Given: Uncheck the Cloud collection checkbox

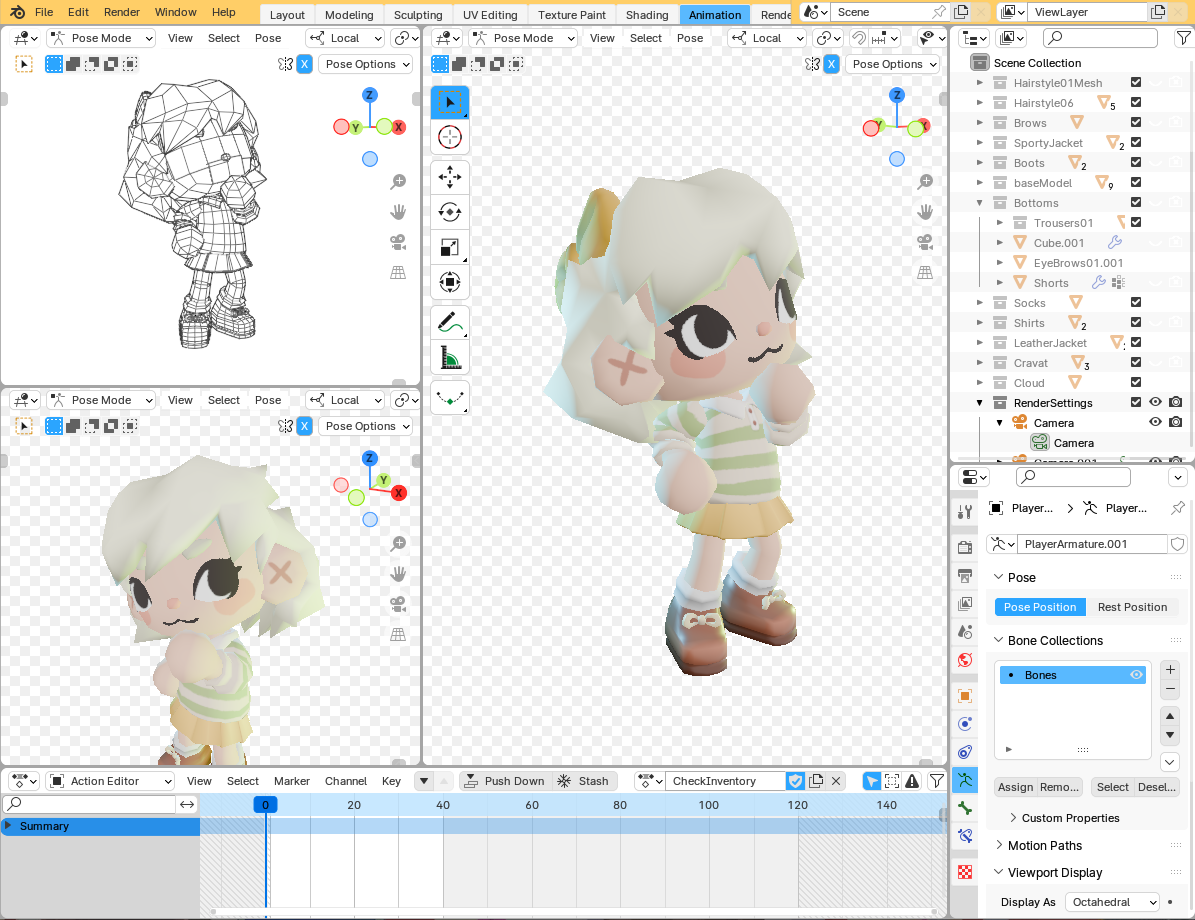Looking at the screenshot, I should click(x=1136, y=383).
